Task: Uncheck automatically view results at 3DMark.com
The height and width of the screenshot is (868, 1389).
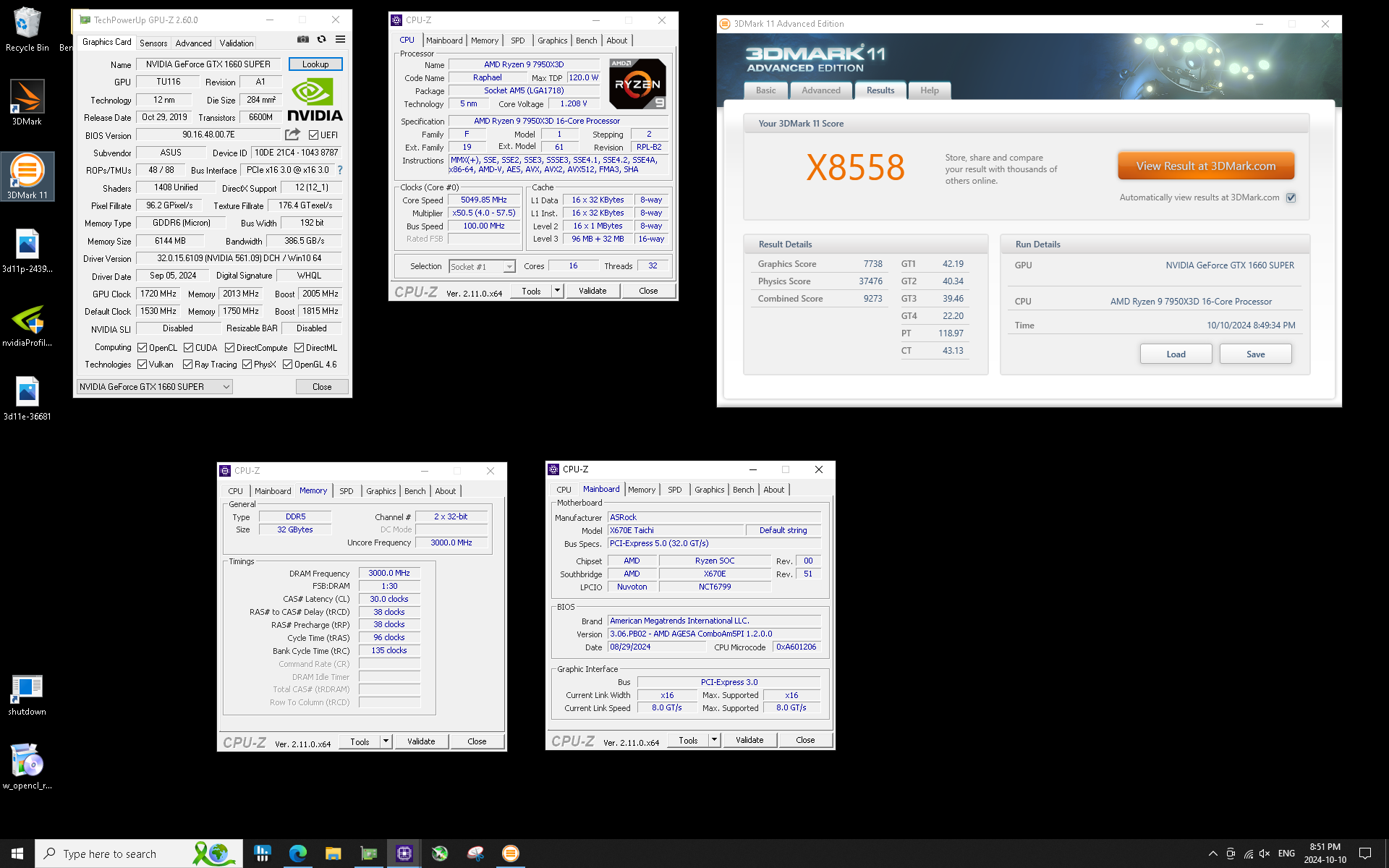Action: tap(1291, 197)
